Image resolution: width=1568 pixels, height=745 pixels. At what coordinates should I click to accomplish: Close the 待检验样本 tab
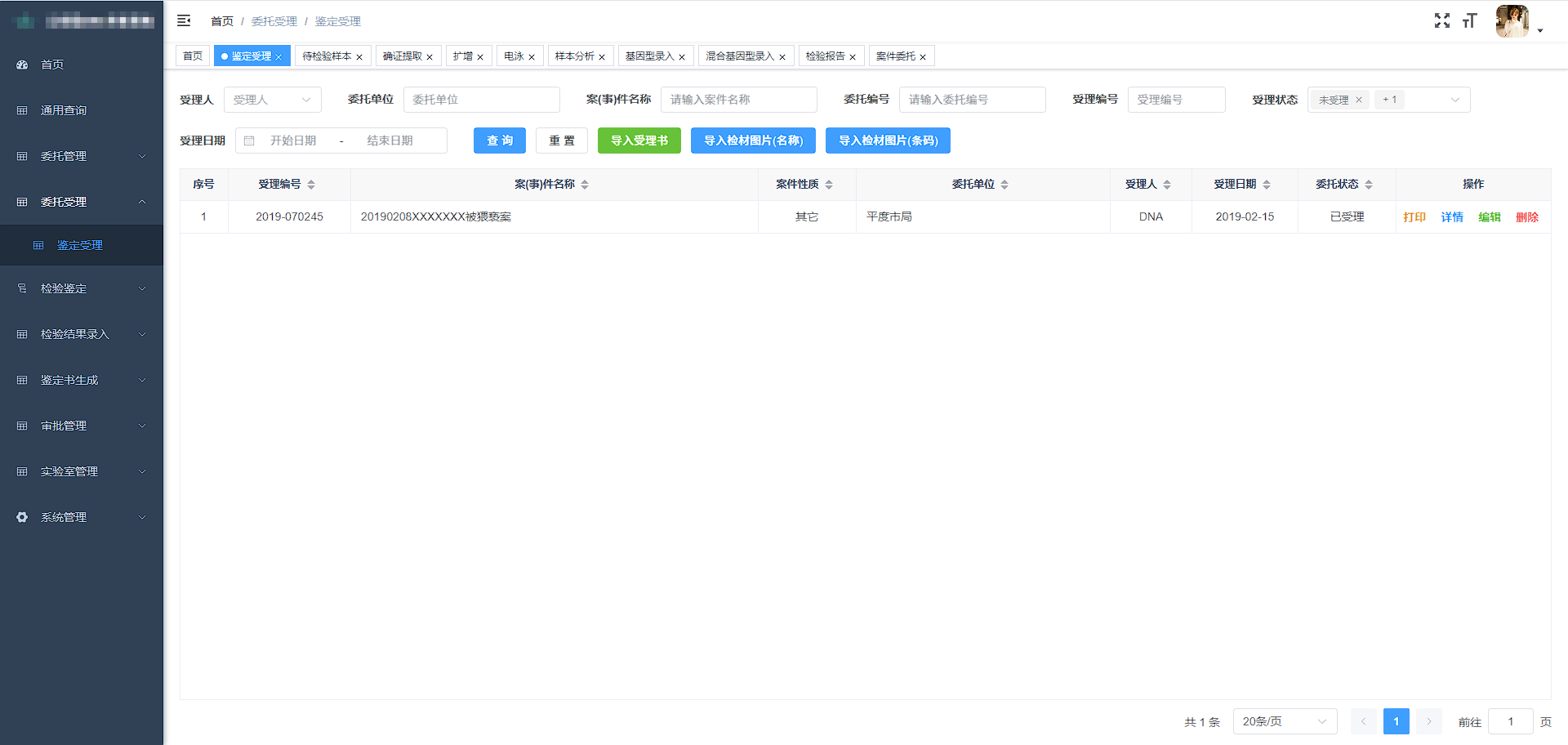(359, 57)
